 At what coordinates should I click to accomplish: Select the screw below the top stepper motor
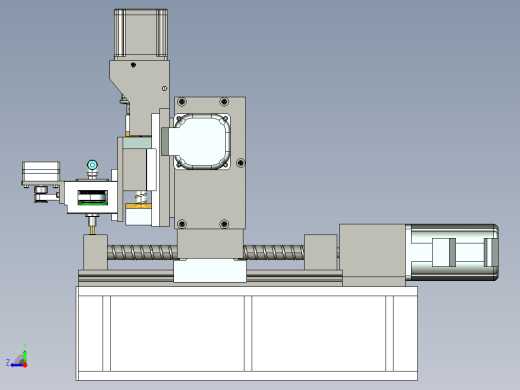133,65
